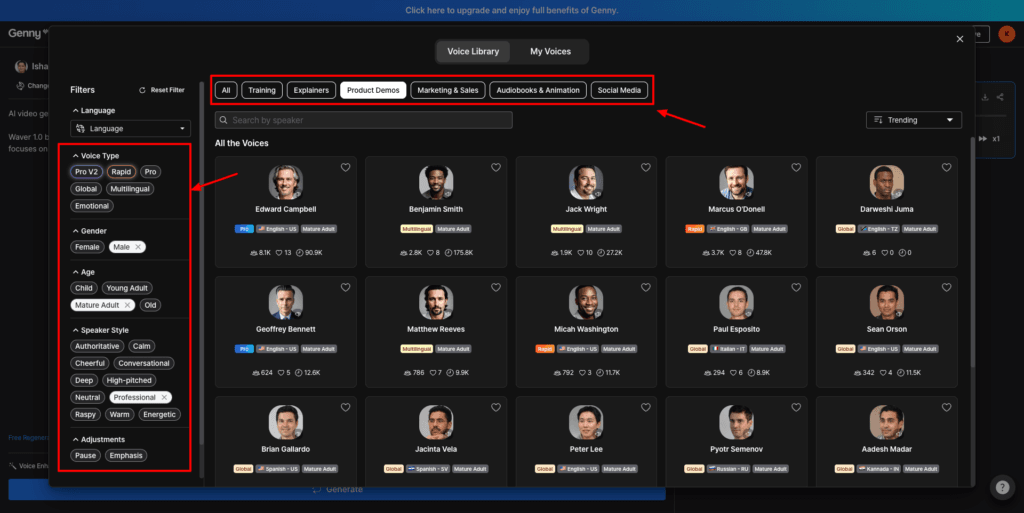
Task: Enable the Energetic speaker style filter
Action: [159, 414]
